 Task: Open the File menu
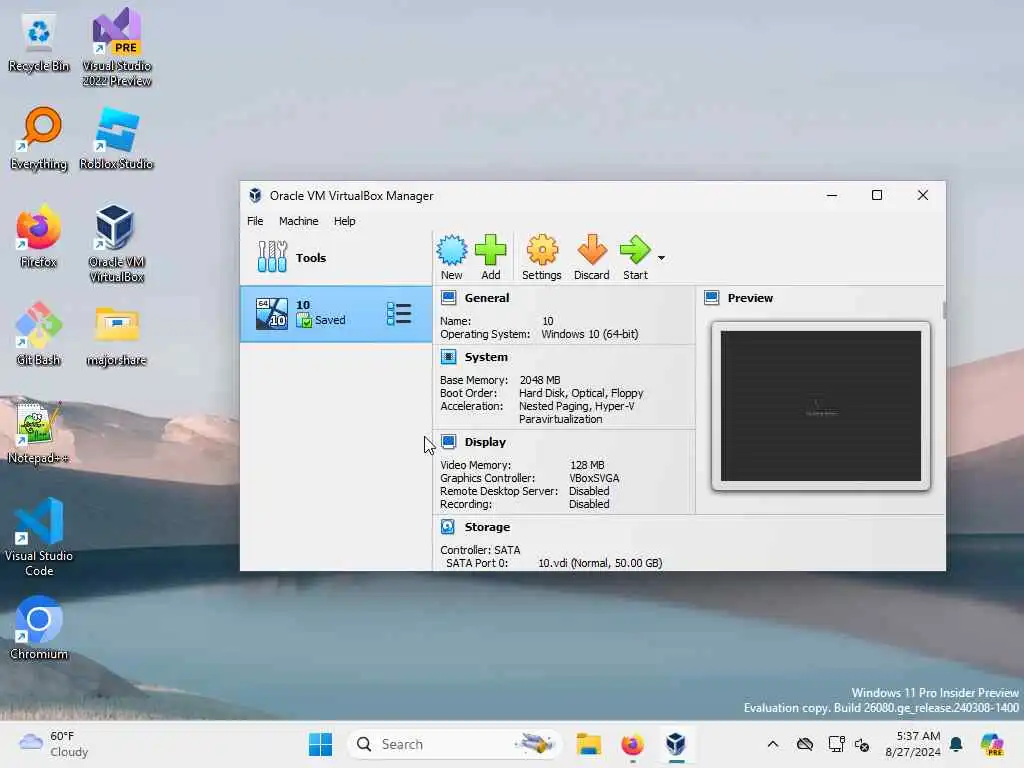(255, 221)
